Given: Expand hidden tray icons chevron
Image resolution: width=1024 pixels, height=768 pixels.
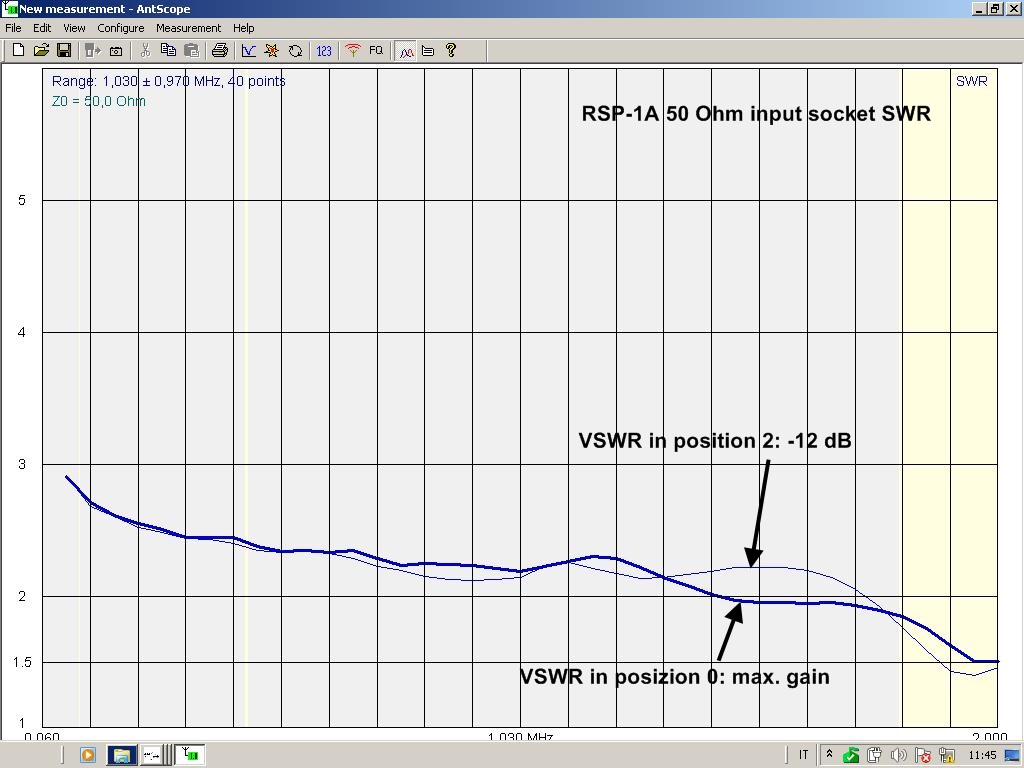Looking at the screenshot, I should click(829, 754).
